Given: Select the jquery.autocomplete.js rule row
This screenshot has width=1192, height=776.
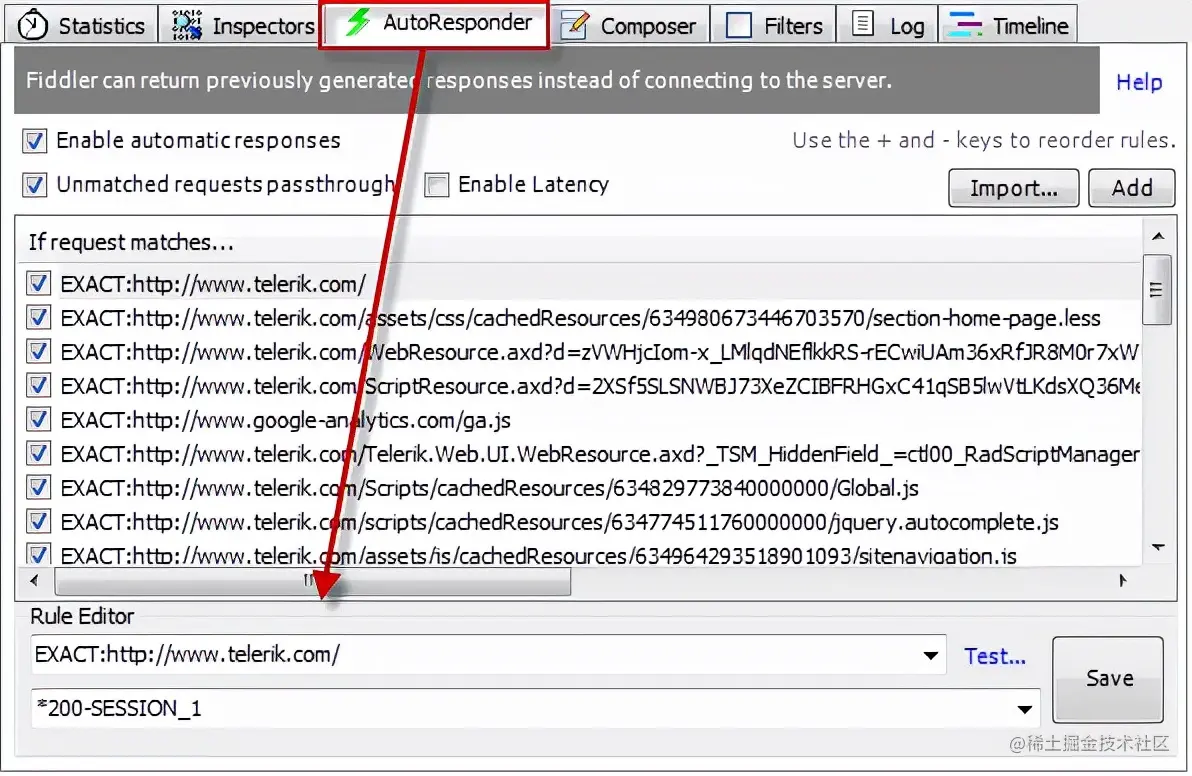Looking at the screenshot, I should 582,521.
